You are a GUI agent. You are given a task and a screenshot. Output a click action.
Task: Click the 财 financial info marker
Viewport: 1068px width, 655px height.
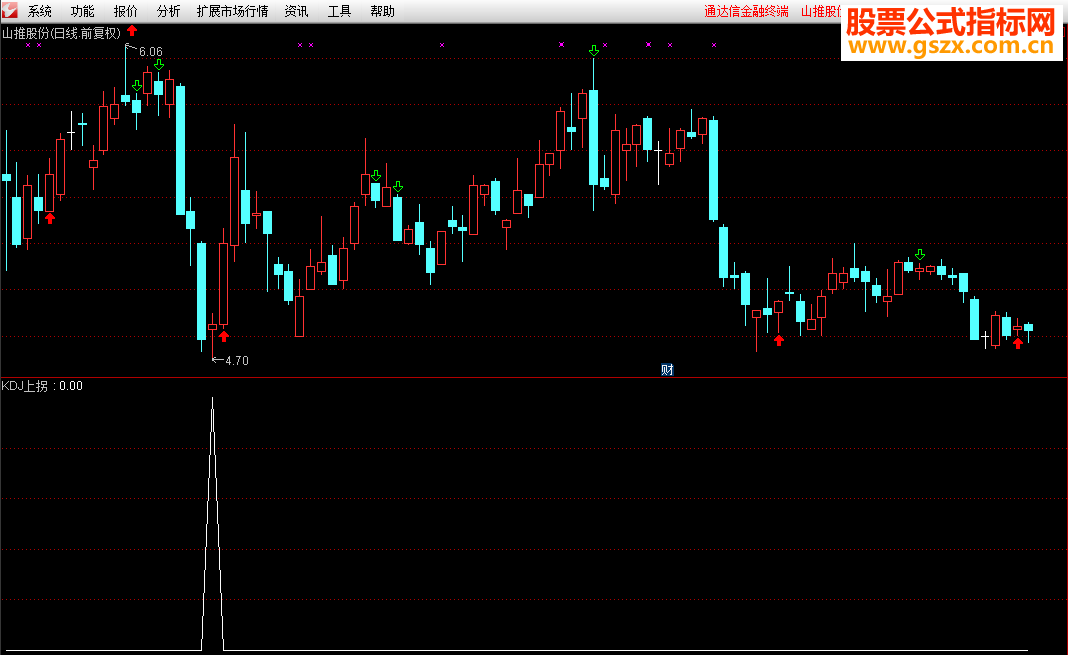(x=668, y=370)
